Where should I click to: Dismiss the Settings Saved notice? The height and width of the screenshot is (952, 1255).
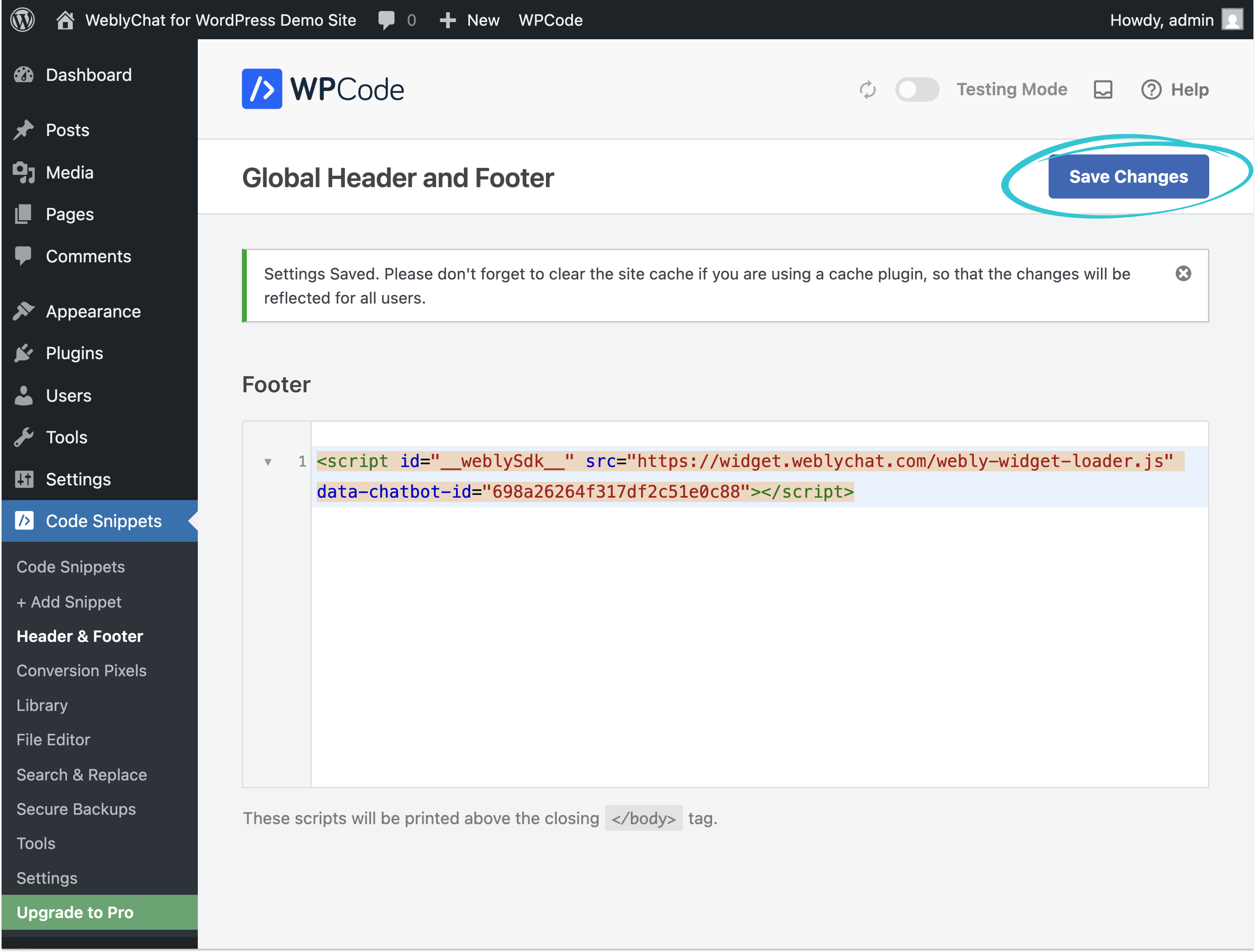point(1183,274)
